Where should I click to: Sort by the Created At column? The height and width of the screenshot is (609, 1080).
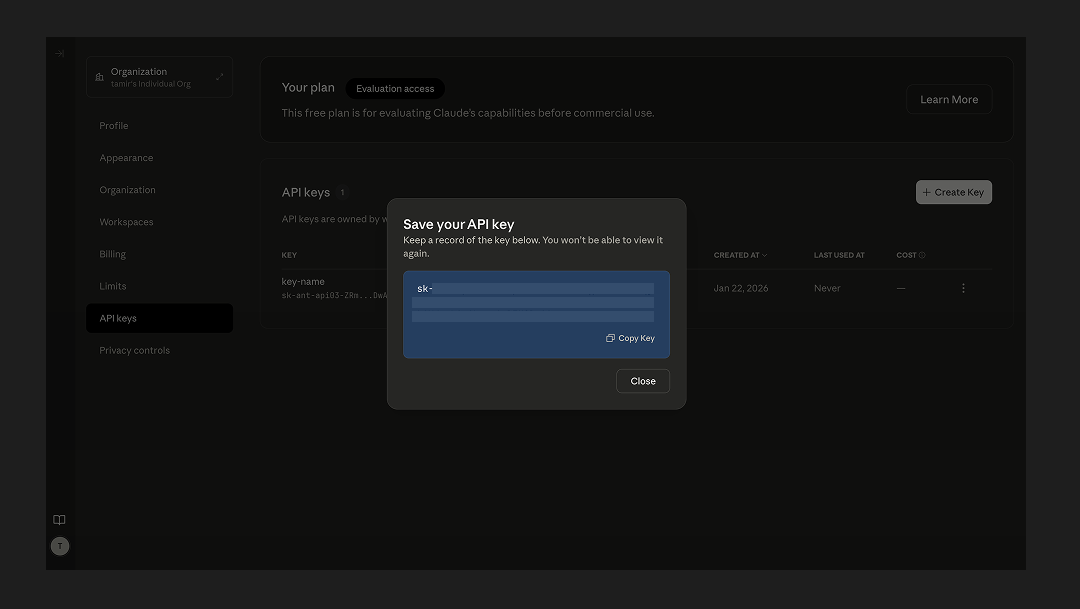(x=740, y=255)
